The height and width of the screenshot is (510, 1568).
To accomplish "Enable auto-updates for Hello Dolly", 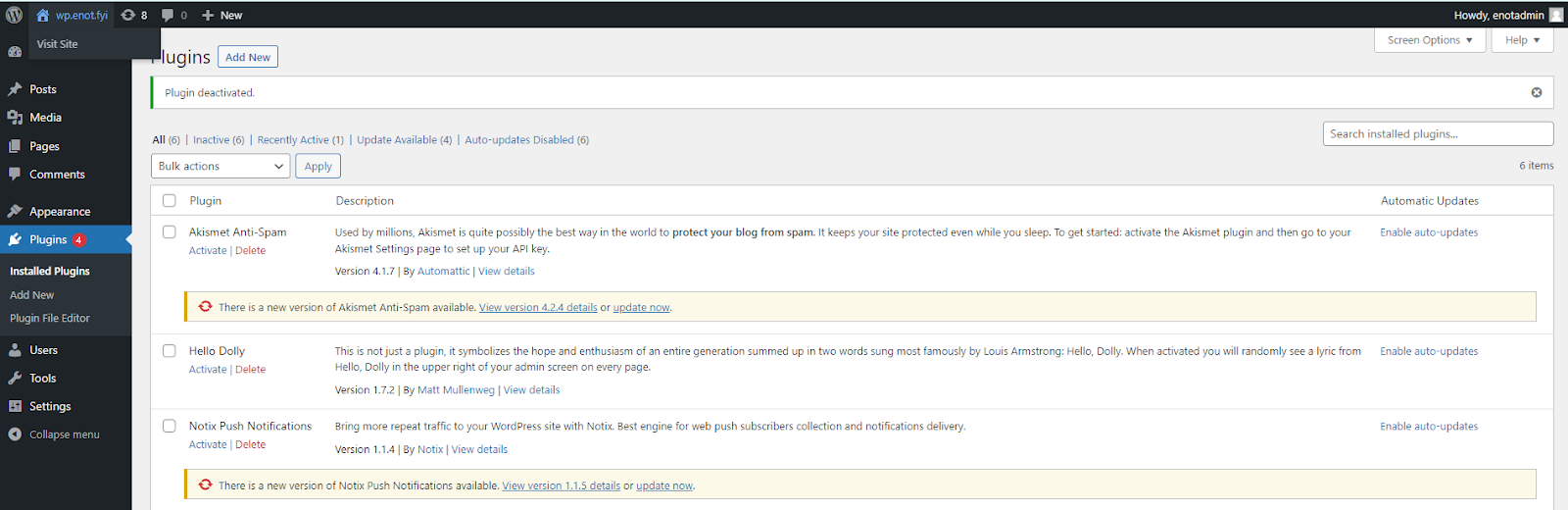I will [1429, 351].
